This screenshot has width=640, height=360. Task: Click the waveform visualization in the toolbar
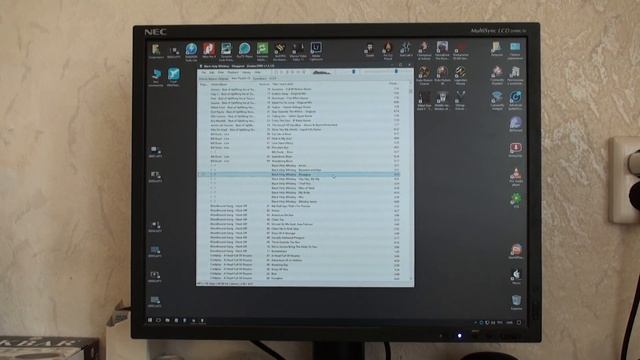(x=322, y=73)
